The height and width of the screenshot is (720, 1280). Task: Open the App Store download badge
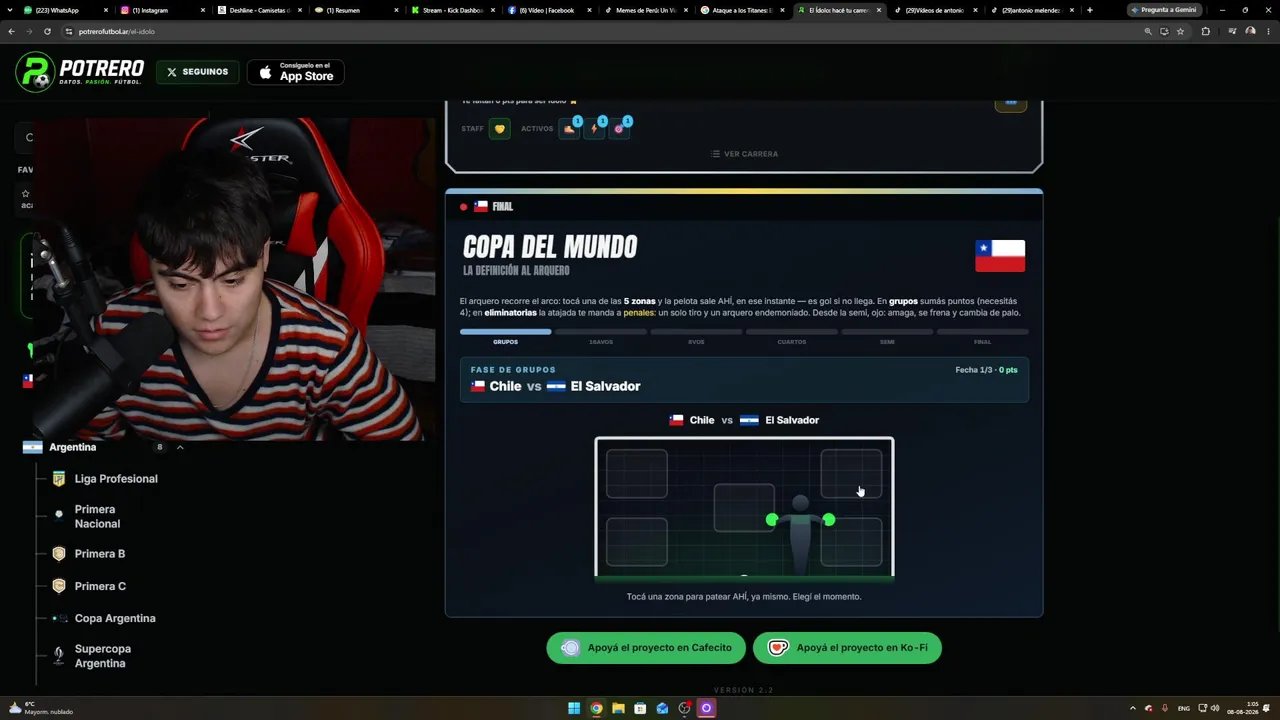296,72
